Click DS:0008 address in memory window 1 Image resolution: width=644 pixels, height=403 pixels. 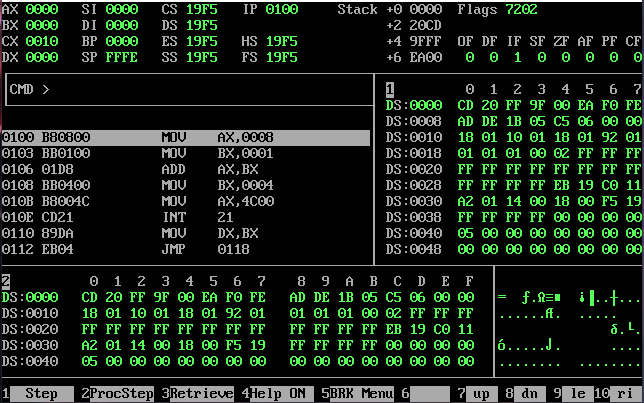click(x=414, y=122)
